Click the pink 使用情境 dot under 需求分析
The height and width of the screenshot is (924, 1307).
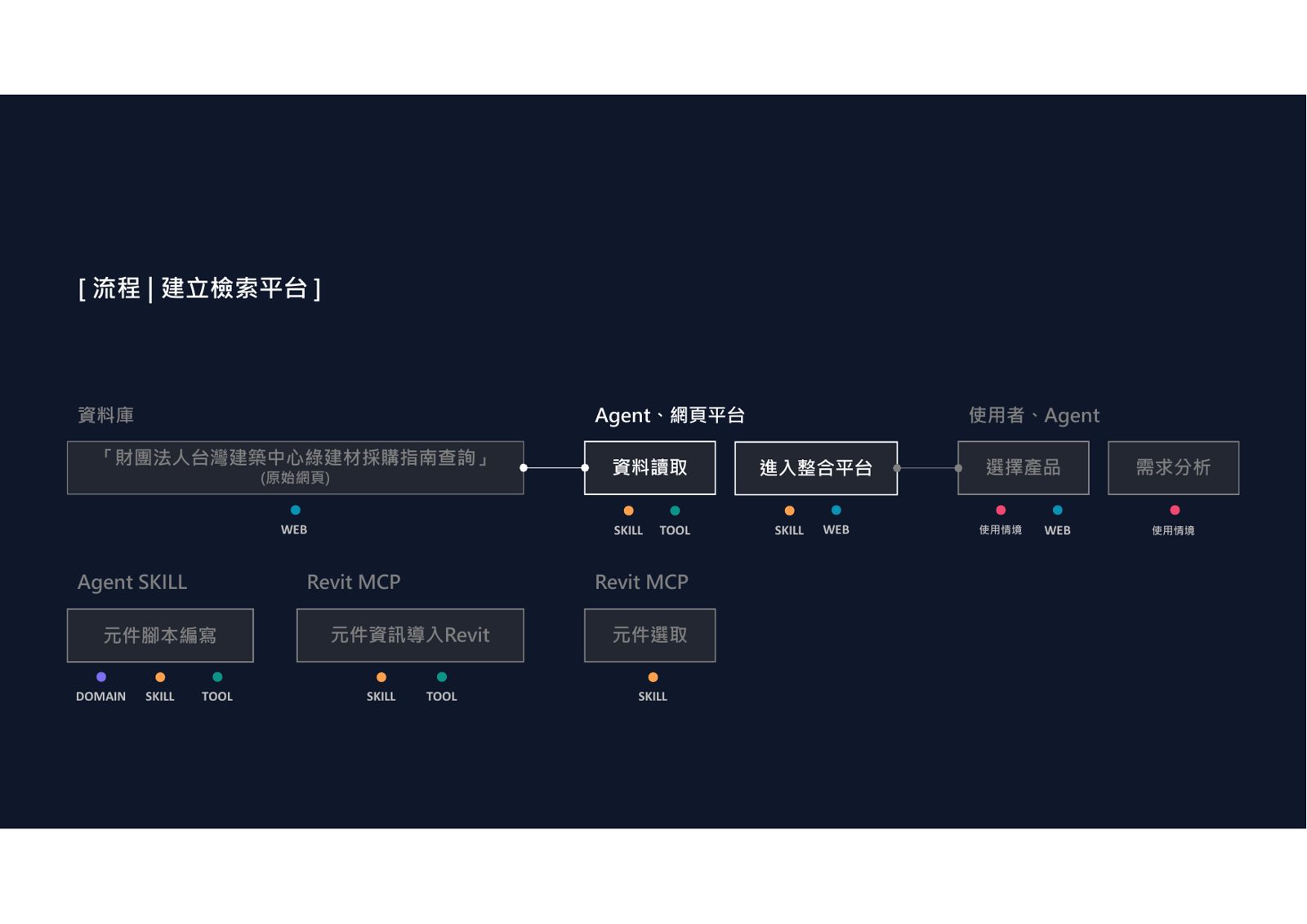1175,510
